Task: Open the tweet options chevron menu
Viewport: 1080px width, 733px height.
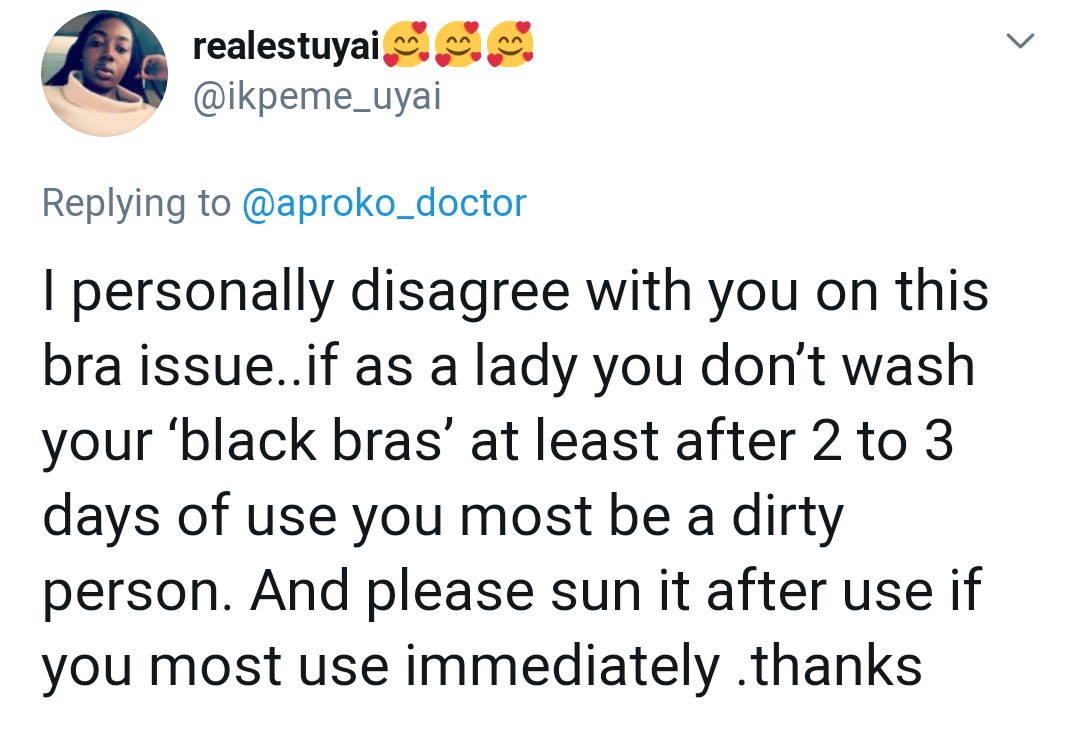Action: (1018, 42)
